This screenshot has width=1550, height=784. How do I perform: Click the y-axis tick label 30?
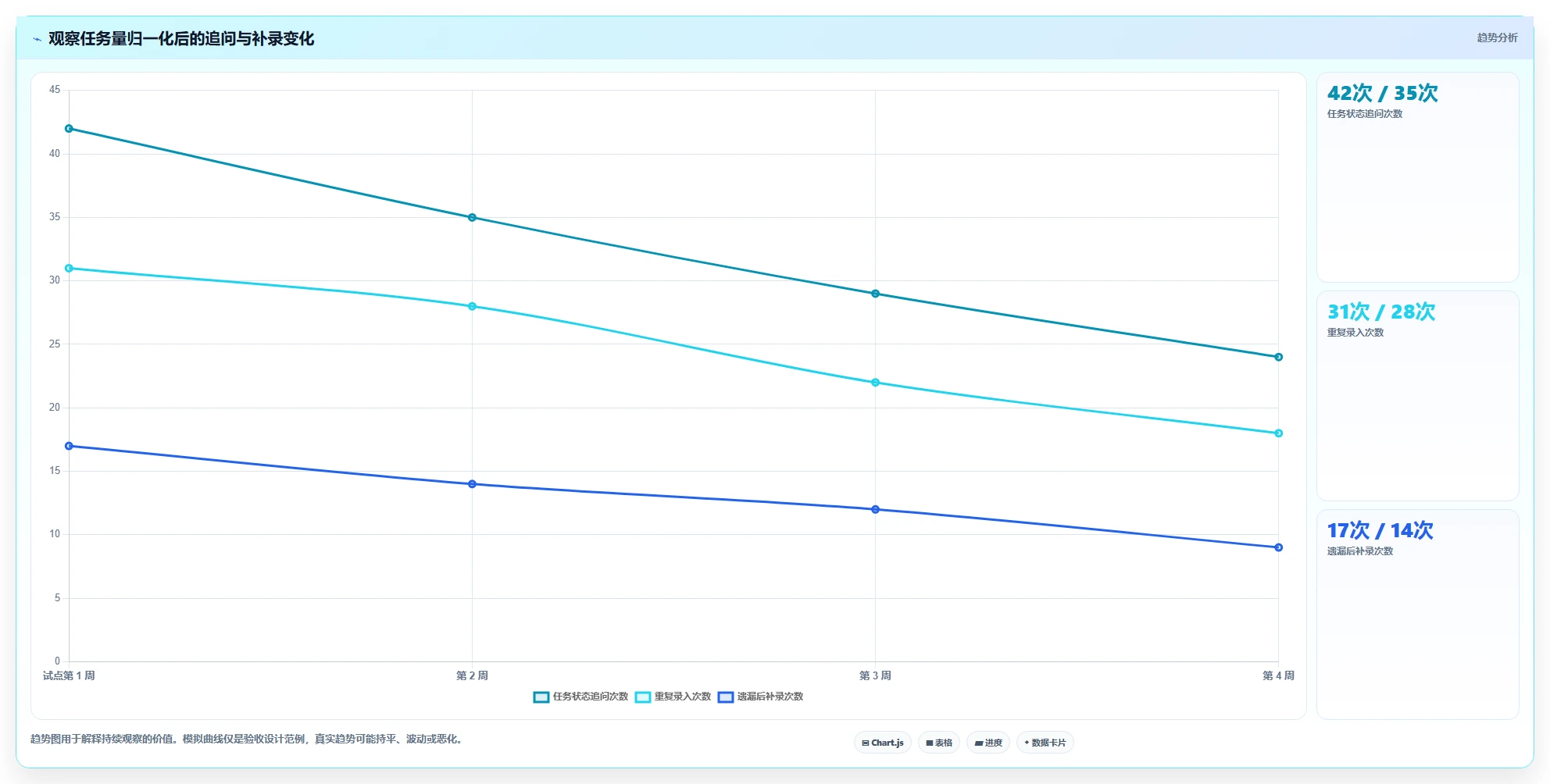pos(55,280)
